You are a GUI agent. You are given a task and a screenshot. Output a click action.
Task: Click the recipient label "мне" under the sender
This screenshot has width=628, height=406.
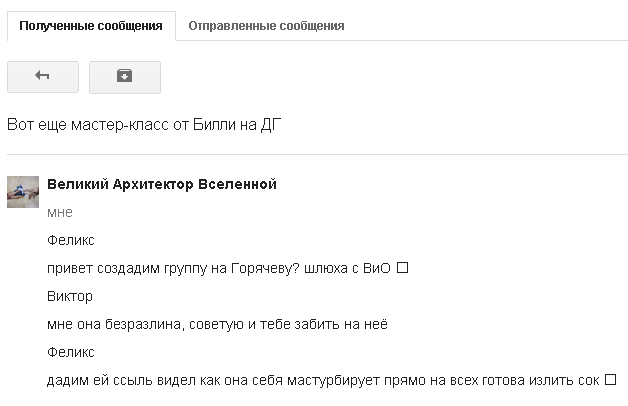pos(60,212)
